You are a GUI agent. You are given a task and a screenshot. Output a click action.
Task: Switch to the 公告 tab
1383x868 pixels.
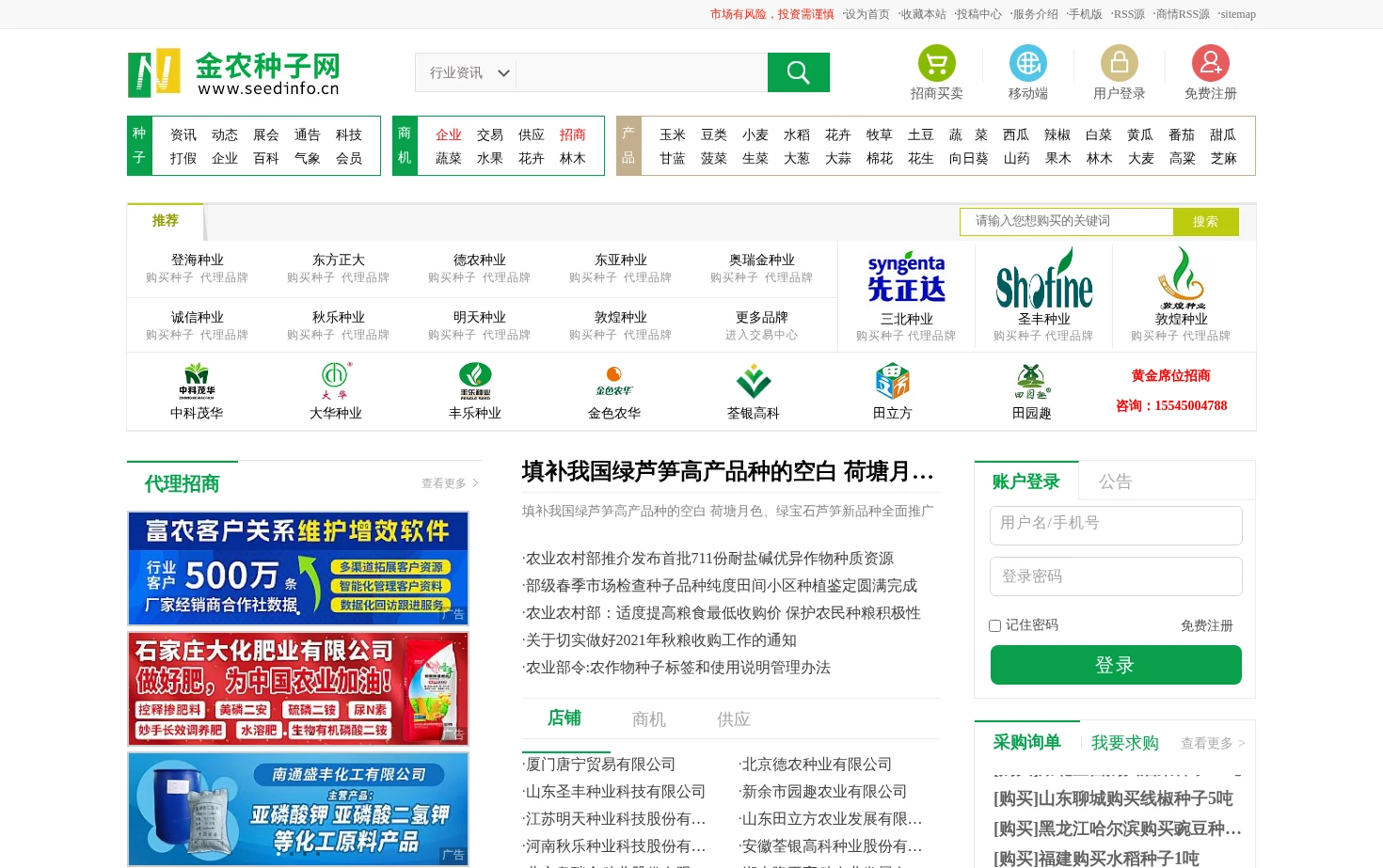coord(1116,481)
